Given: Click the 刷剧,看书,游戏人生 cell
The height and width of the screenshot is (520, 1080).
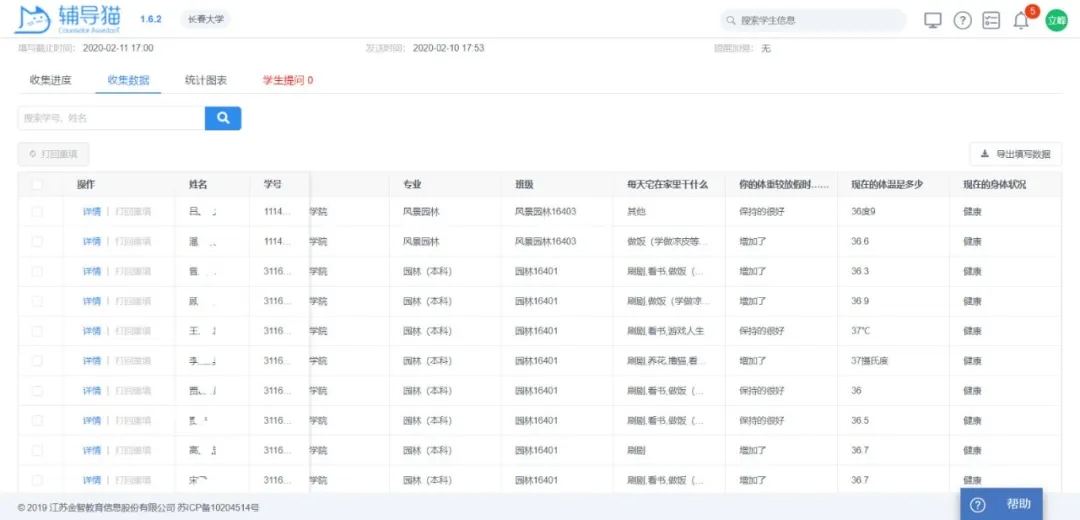Looking at the screenshot, I should coord(665,331).
